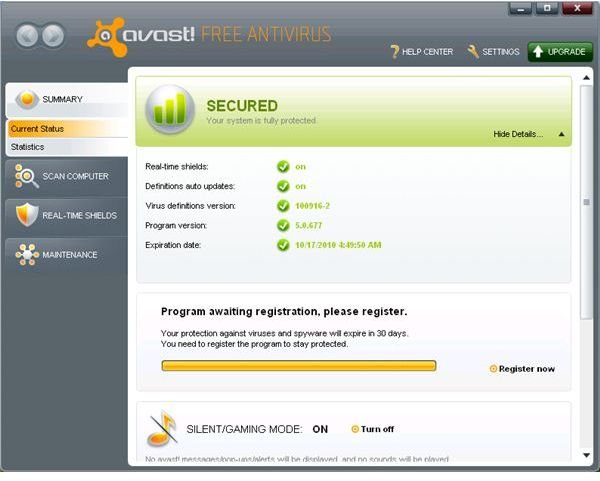Open Settings via the wrench icon
600x481 pixels.
point(473,51)
